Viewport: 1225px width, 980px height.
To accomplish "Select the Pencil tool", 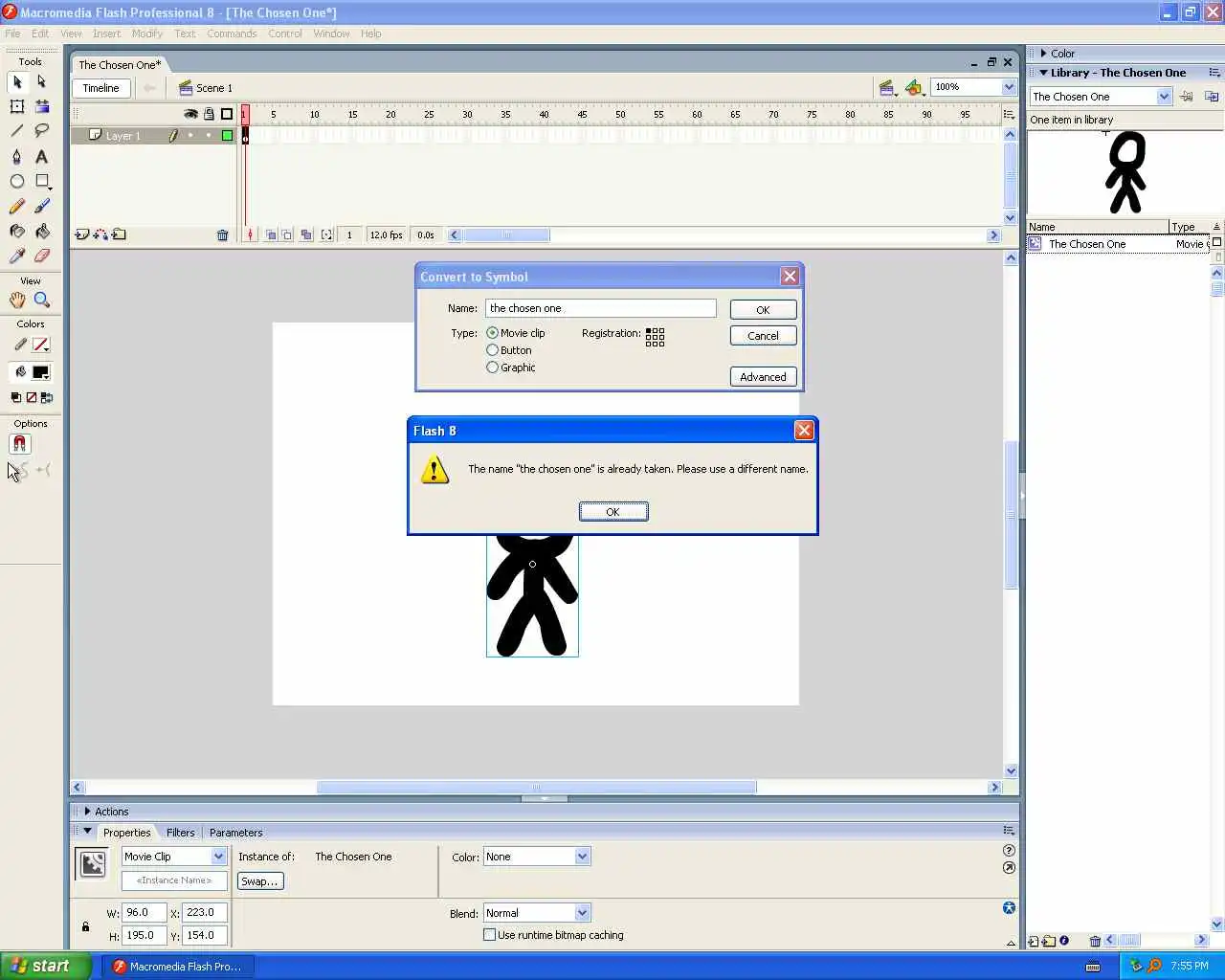I will coord(17,206).
